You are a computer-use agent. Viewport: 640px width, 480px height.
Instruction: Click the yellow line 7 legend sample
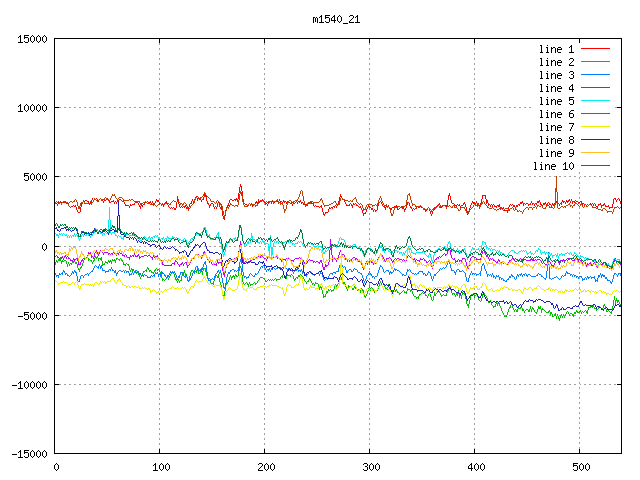pyautogui.click(x=596, y=127)
